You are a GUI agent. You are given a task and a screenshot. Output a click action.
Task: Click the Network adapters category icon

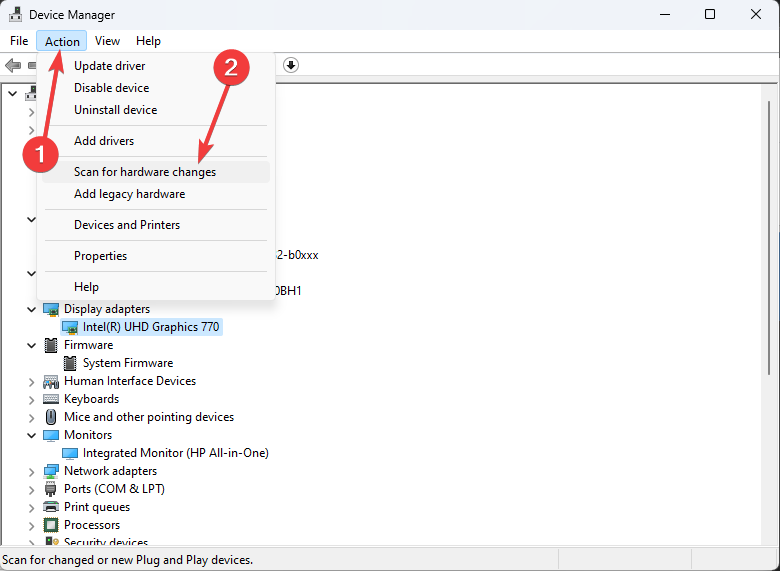point(51,471)
